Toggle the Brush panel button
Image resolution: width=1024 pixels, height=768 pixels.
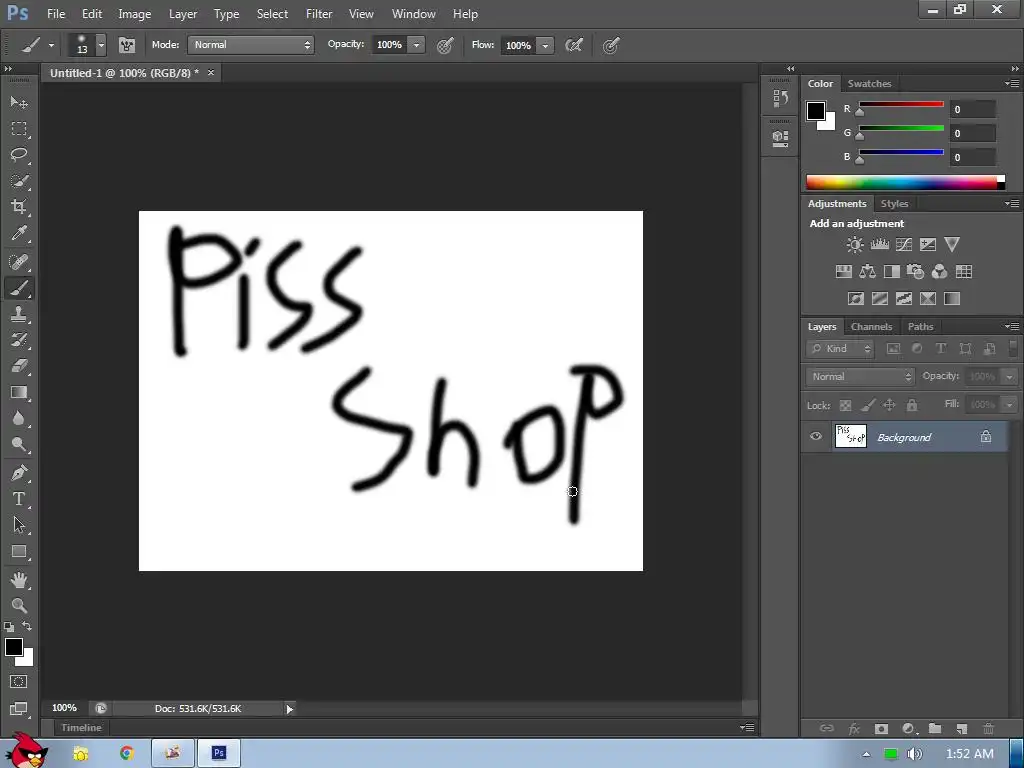(x=127, y=45)
